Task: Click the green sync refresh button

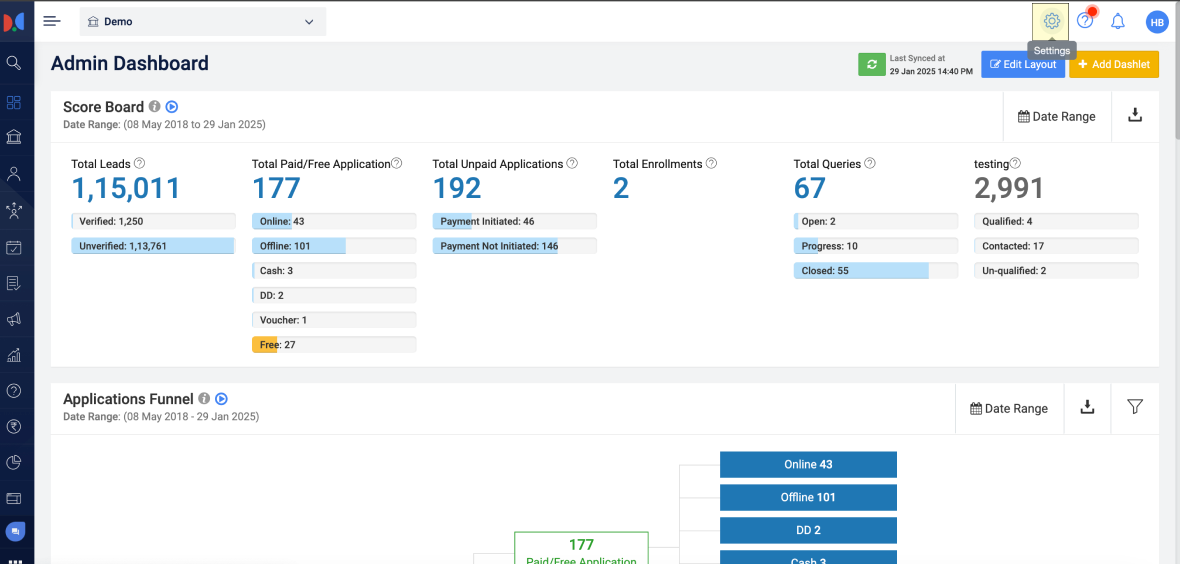Action: (872, 64)
